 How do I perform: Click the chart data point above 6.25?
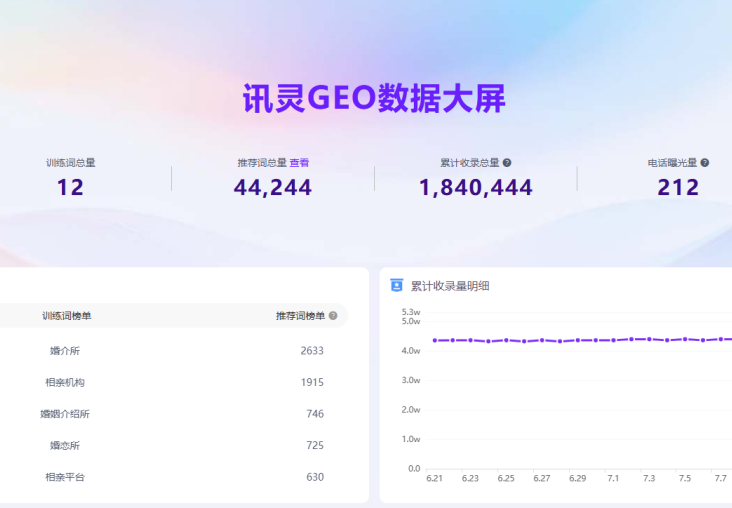(x=506, y=340)
